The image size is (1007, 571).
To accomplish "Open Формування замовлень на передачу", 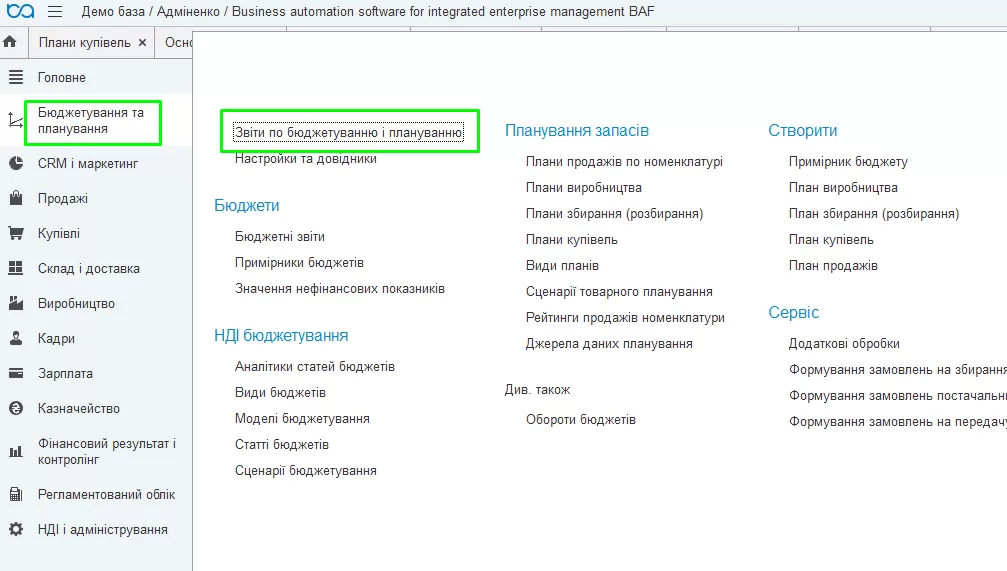I will tap(898, 422).
